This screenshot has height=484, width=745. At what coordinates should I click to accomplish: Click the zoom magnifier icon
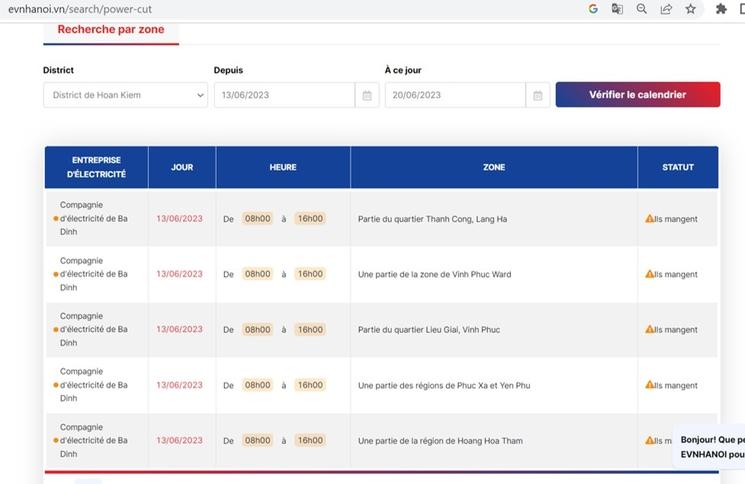click(x=642, y=9)
